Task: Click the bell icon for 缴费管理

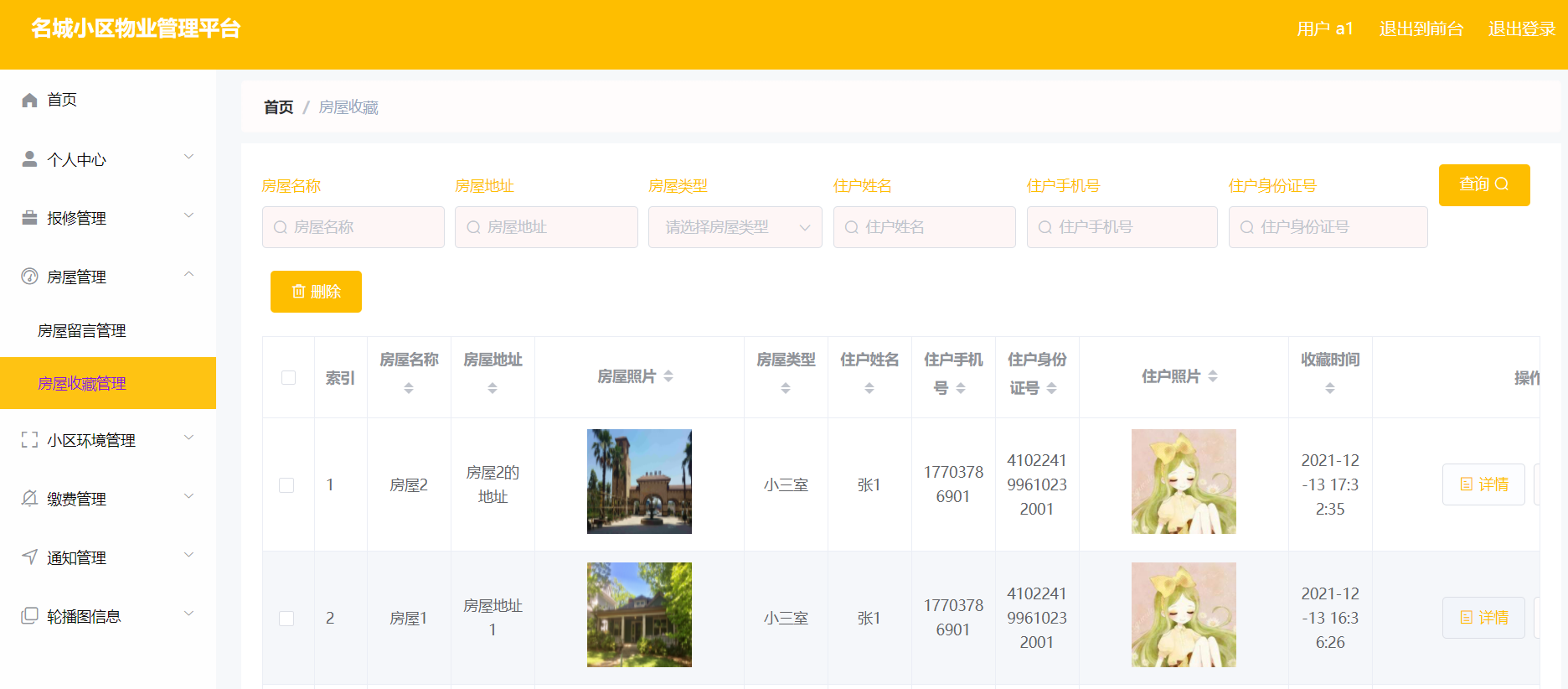Action: (x=29, y=498)
